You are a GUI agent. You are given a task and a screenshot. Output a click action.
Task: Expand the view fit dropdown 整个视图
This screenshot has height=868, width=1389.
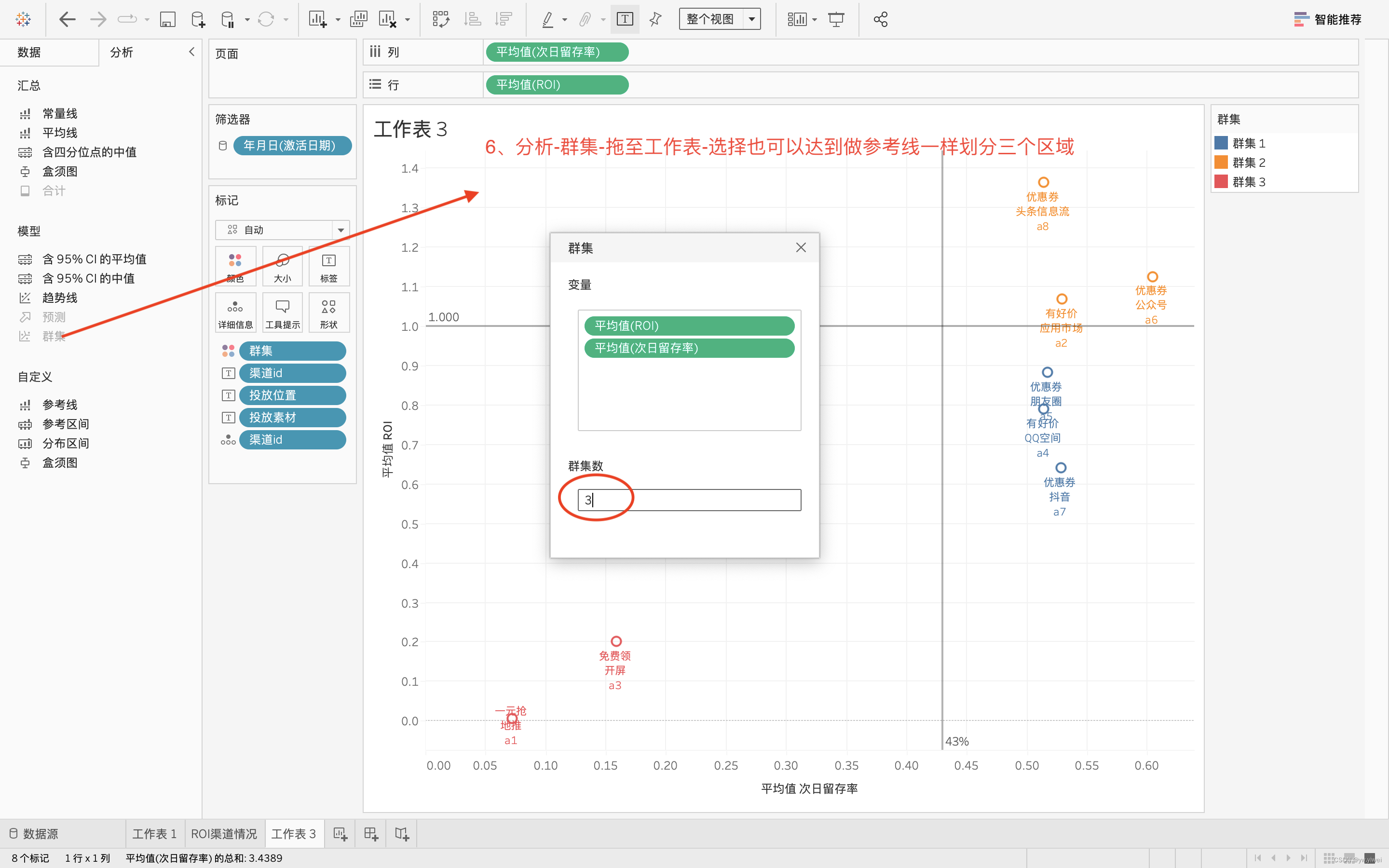751,19
